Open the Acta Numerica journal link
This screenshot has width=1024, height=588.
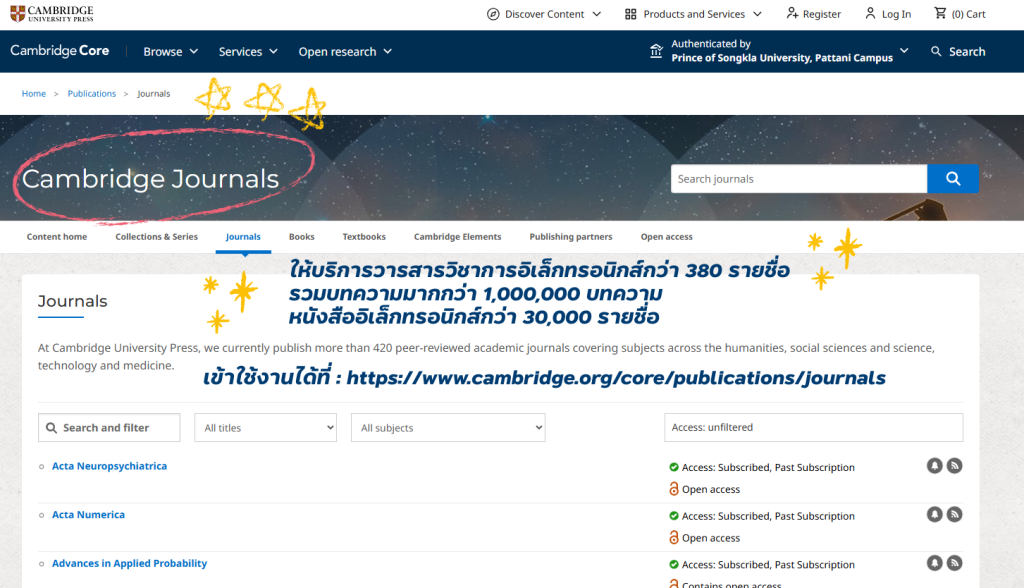tap(88, 515)
